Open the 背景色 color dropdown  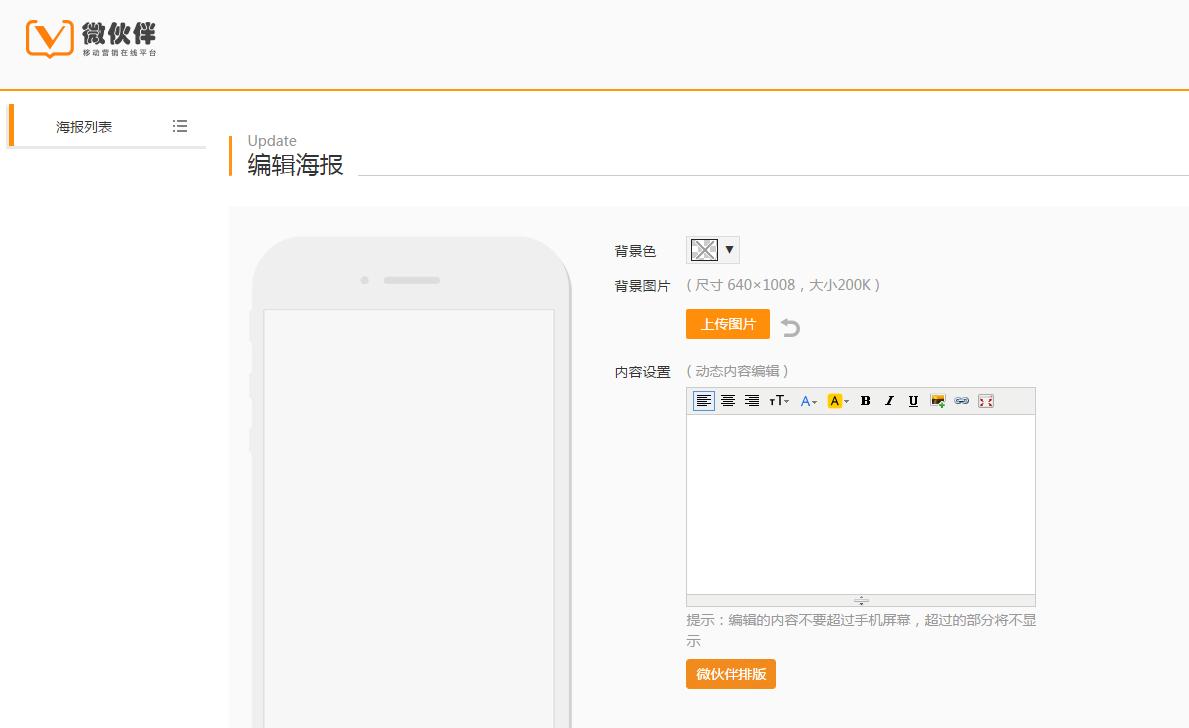(x=730, y=249)
